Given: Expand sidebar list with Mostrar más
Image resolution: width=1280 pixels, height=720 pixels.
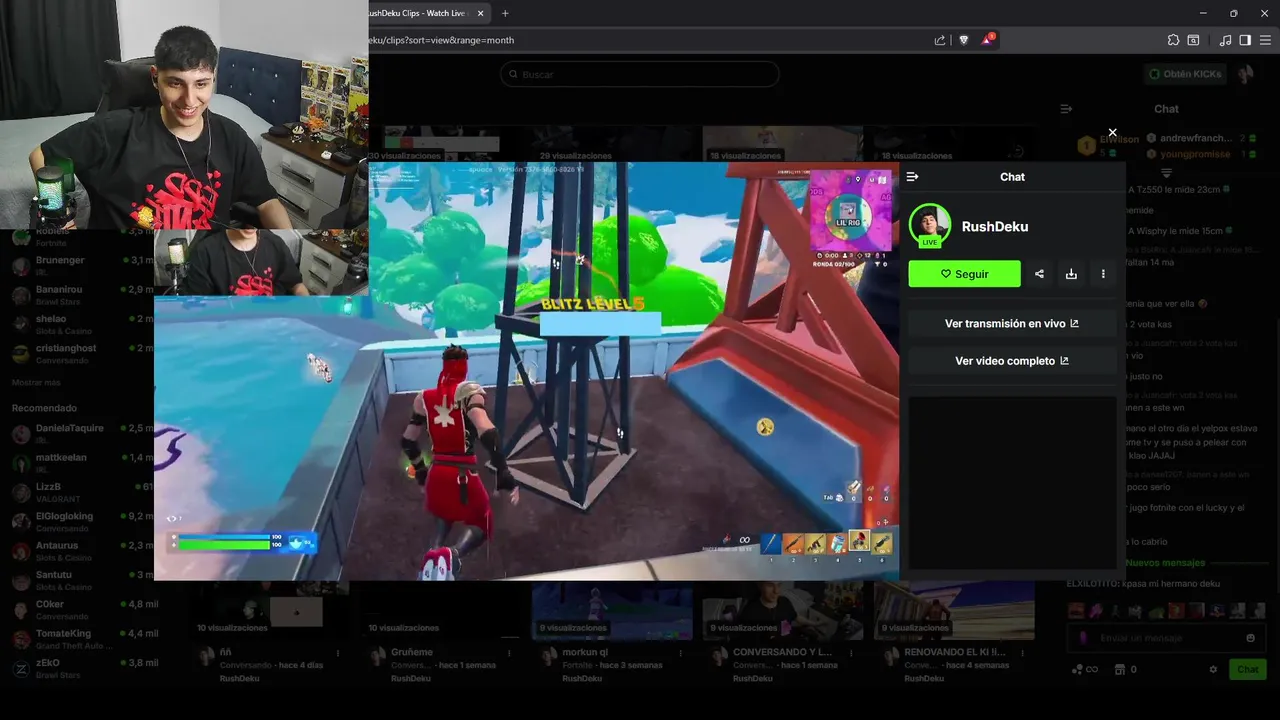Looking at the screenshot, I should pyautogui.click(x=36, y=383).
